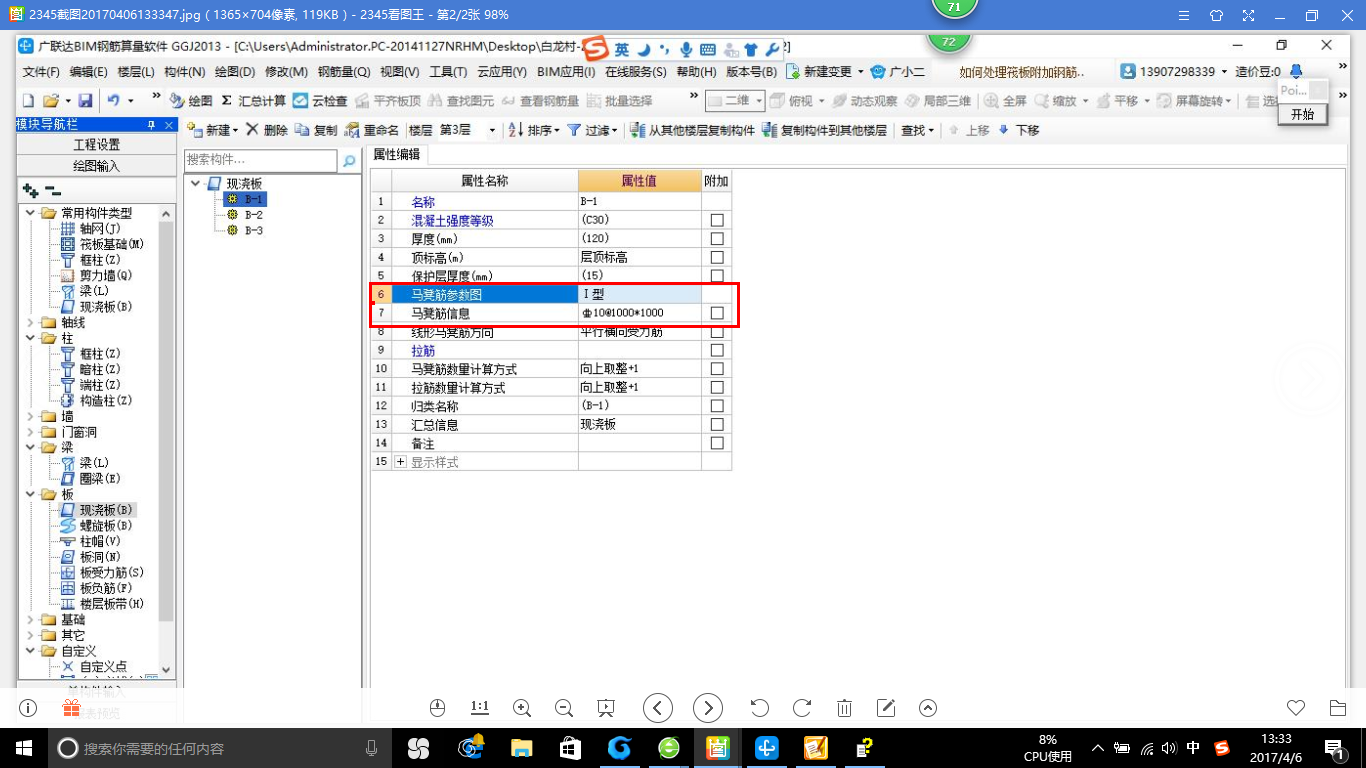Image resolution: width=1366 pixels, height=768 pixels.
Task: Switch to the 属性编辑 tab
Action: [x=397, y=154]
